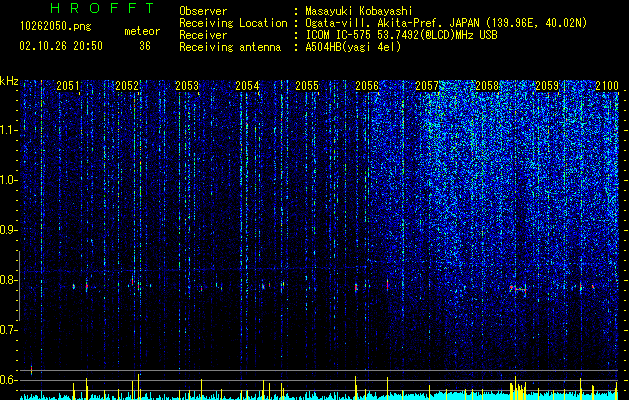Click the 1.1 kHz axis label
The image size is (629, 400).
(x=9, y=130)
